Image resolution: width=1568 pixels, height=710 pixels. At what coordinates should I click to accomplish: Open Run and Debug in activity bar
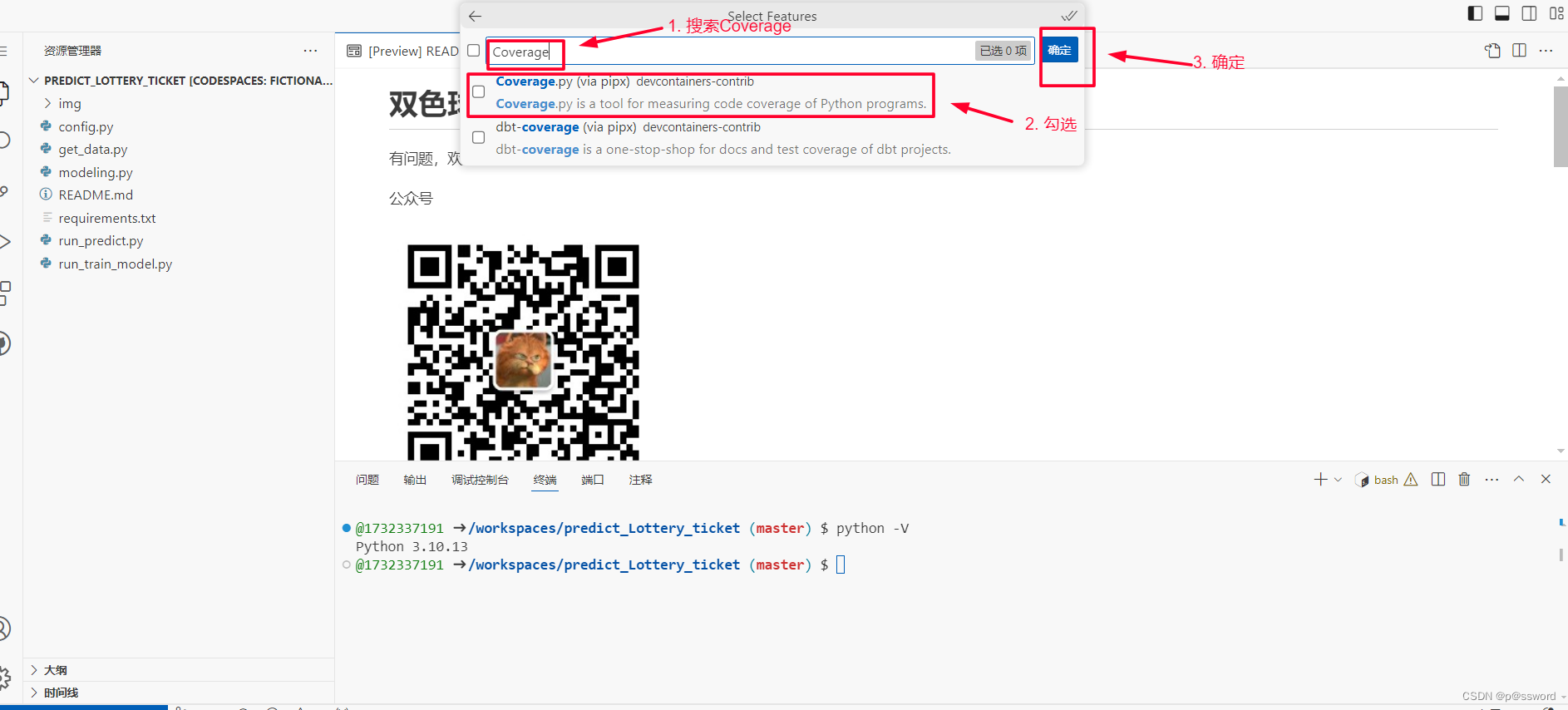pyautogui.click(x=4, y=242)
